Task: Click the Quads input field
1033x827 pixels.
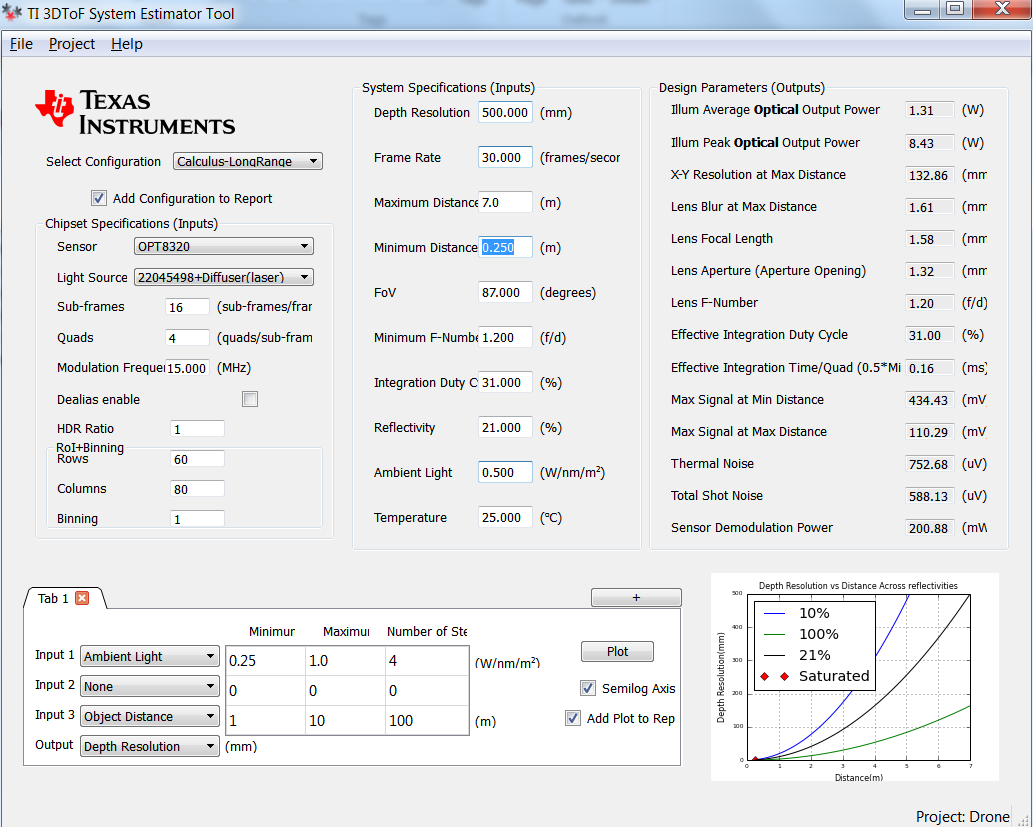Action: (x=187, y=338)
